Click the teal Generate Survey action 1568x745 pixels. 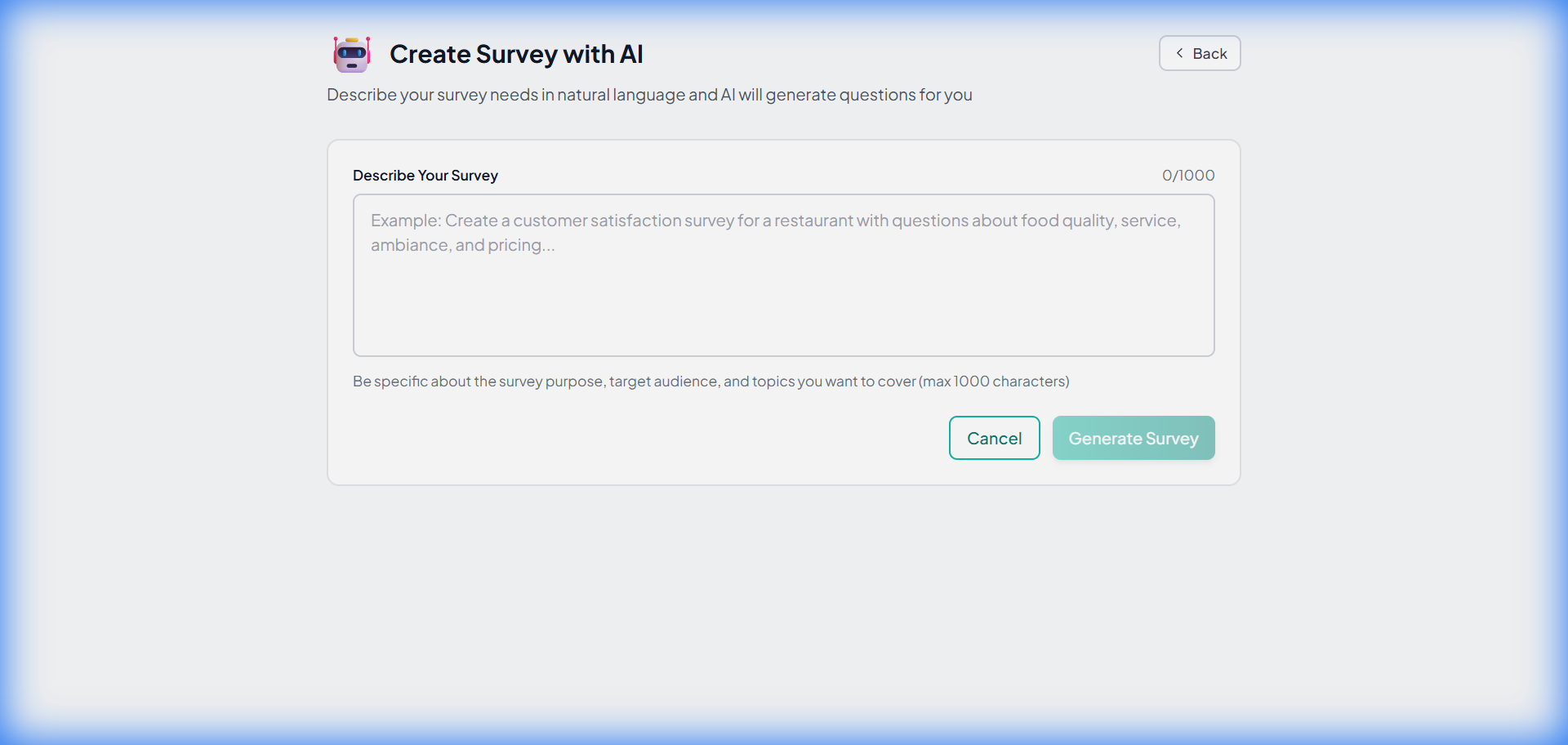pos(1134,438)
